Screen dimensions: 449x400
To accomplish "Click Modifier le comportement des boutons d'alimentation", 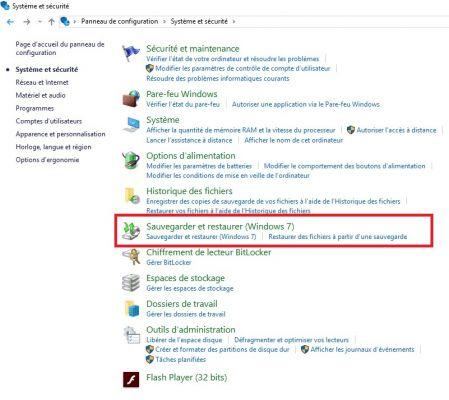I will click(x=345, y=166).
